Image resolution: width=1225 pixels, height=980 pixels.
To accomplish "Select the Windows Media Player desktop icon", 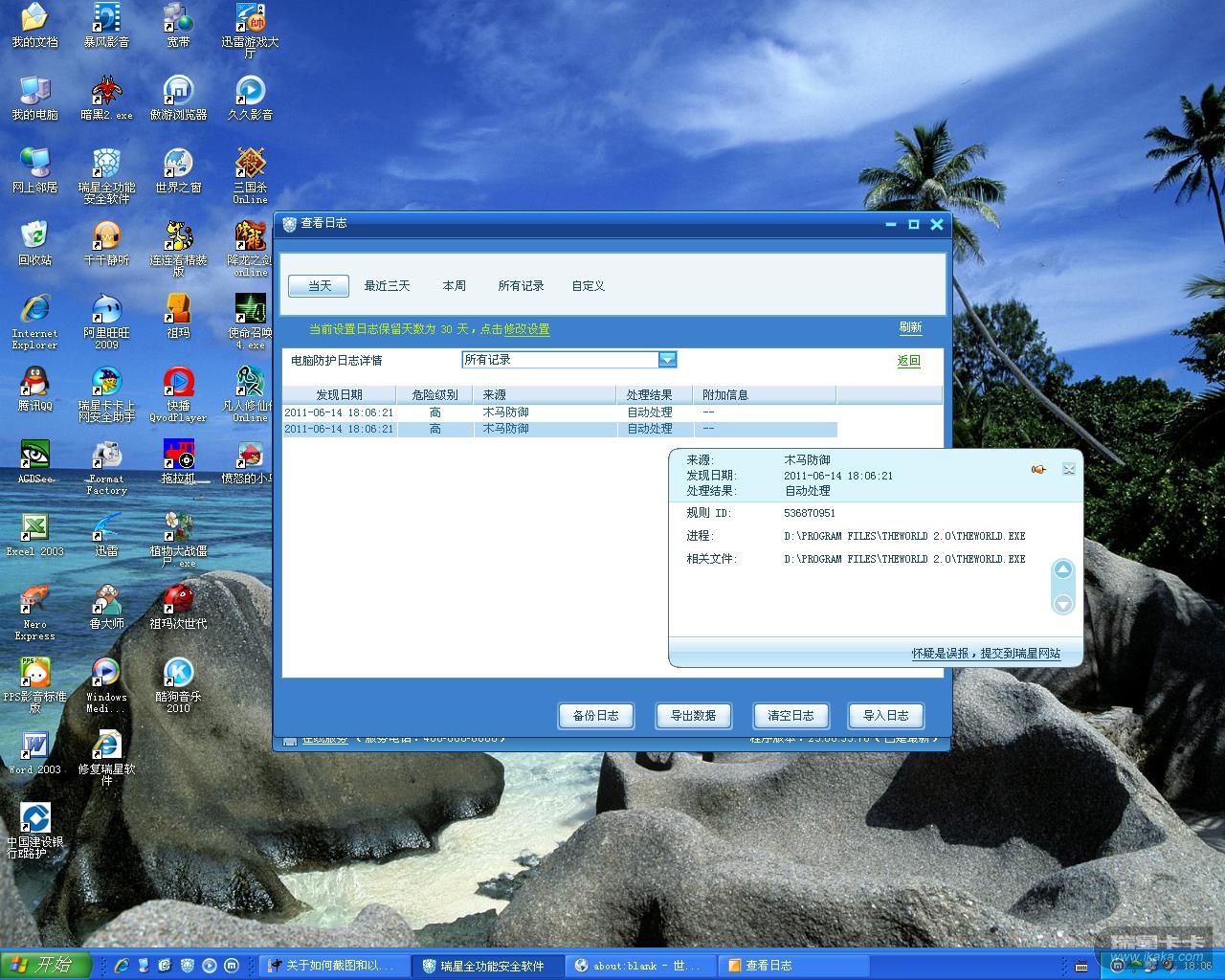I will click(x=106, y=685).
